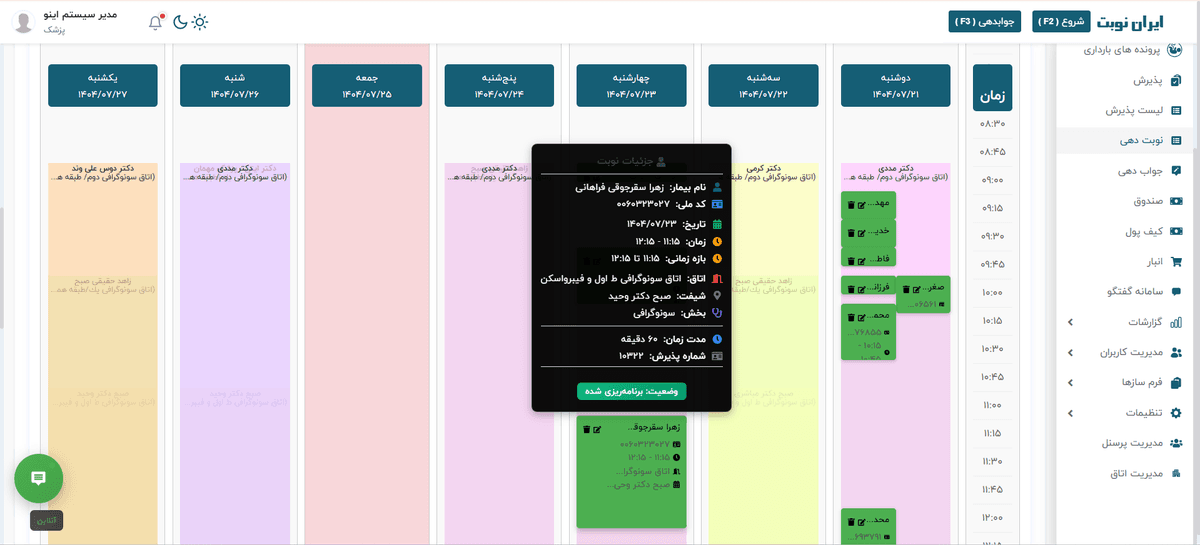This screenshot has height=545, width=1200.
Task: Delete the زهرا سقرجوقی appointment via trash icon
Action: pos(586,429)
